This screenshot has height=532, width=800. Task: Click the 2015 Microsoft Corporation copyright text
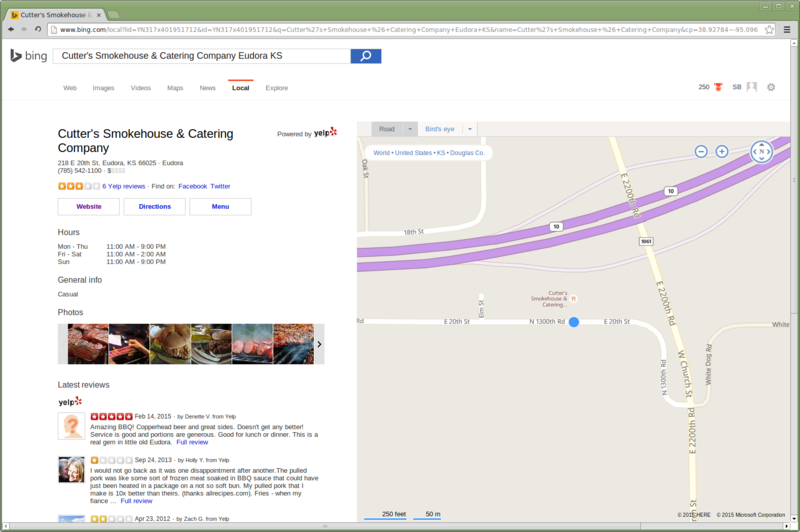click(x=751, y=515)
